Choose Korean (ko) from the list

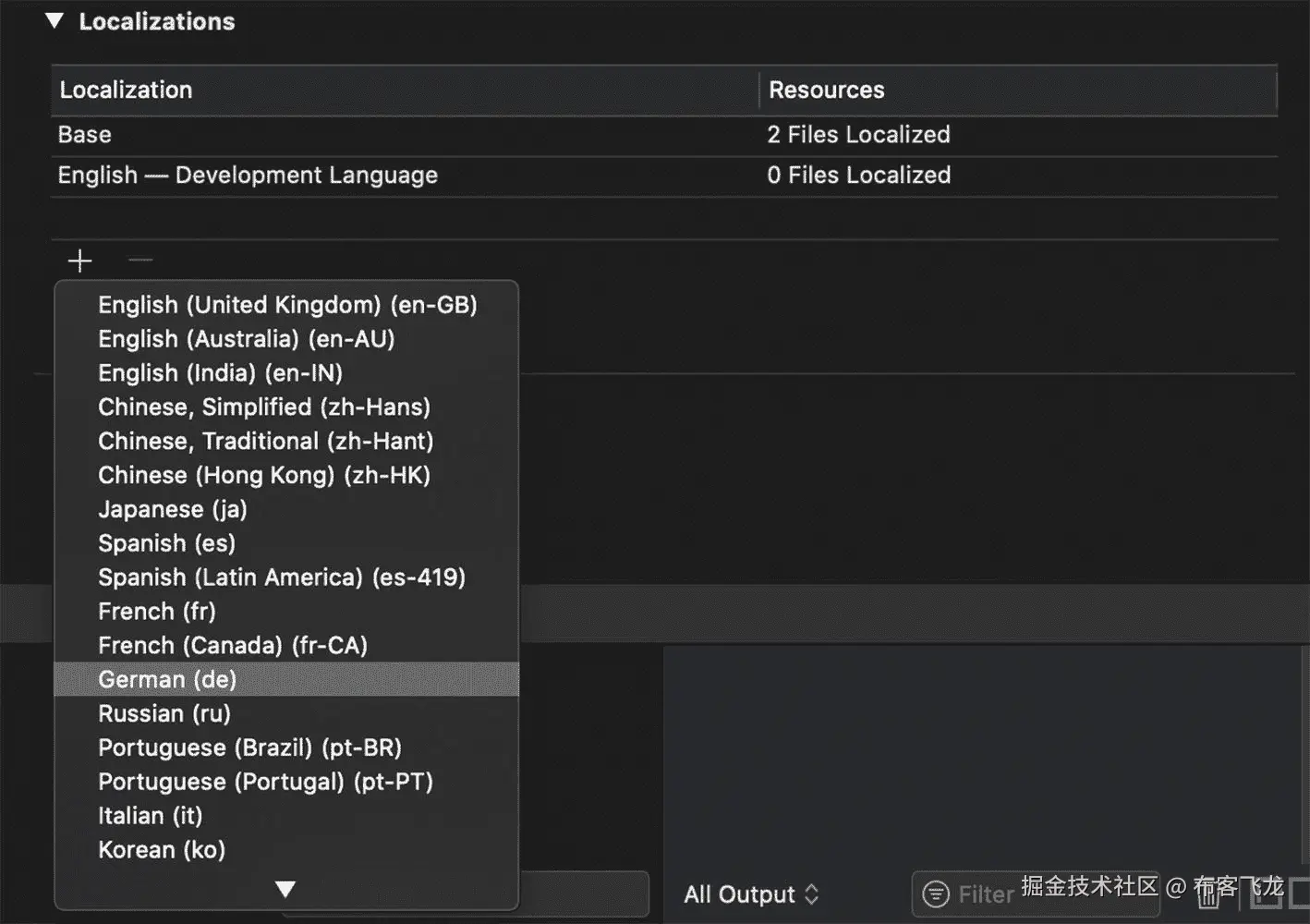[162, 849]
